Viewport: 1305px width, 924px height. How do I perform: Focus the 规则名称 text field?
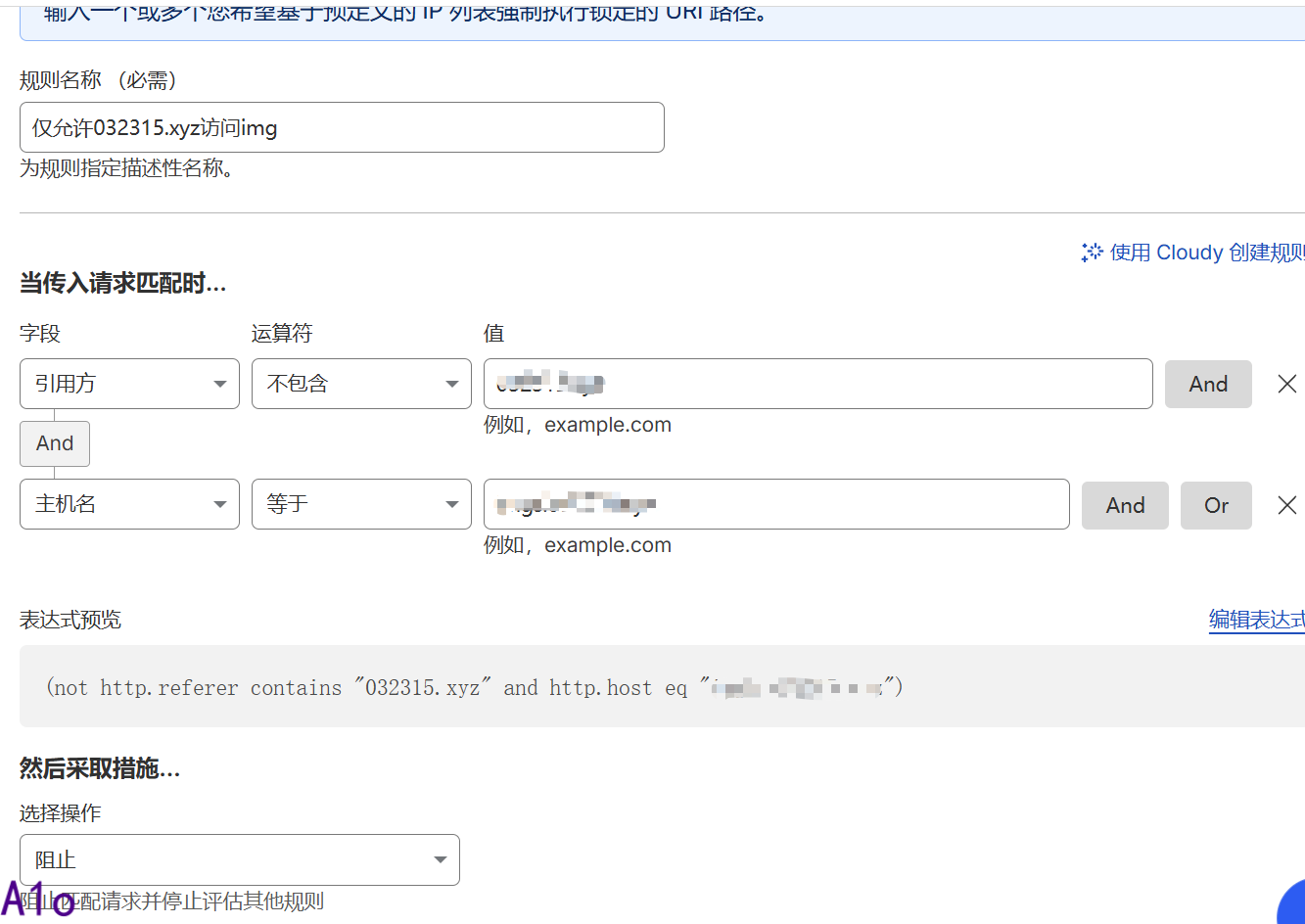342,127
